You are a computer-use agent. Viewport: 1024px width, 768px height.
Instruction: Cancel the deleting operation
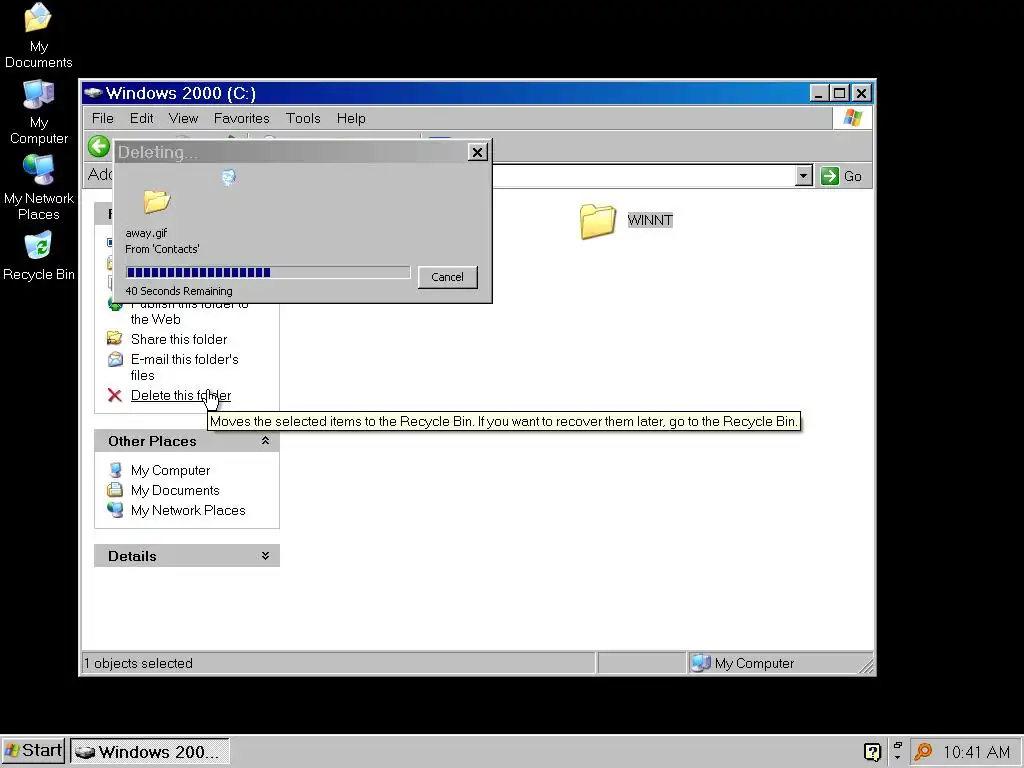(x=447, y=277)
